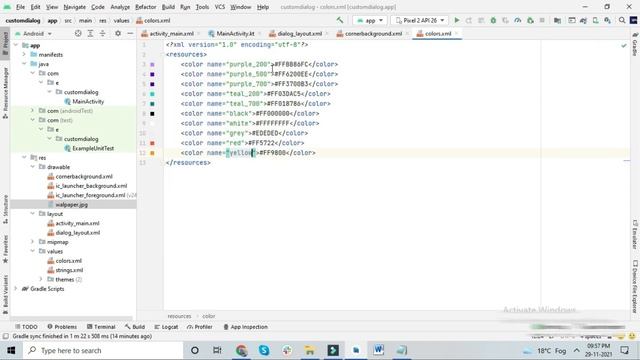Click Attach Debugger to Android Process icon
This screenshot has height=360, width=640.
click(530, 20)
